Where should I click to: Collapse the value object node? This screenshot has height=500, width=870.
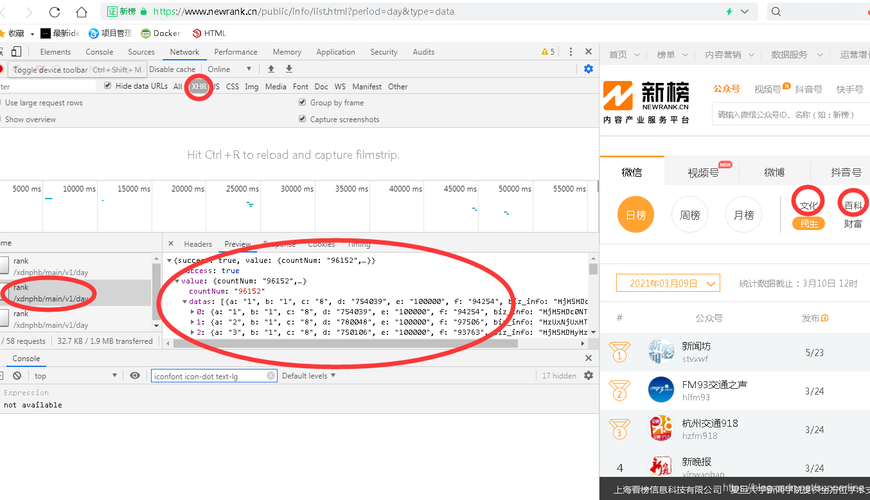[x=178, y=281]
